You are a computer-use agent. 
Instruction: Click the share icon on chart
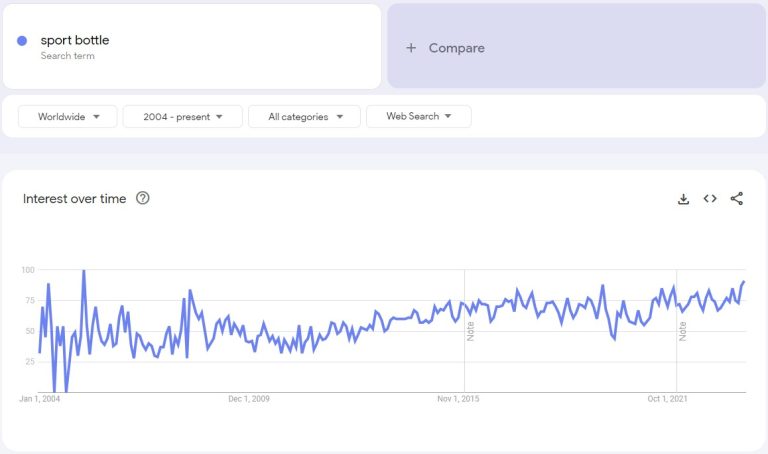737,199
